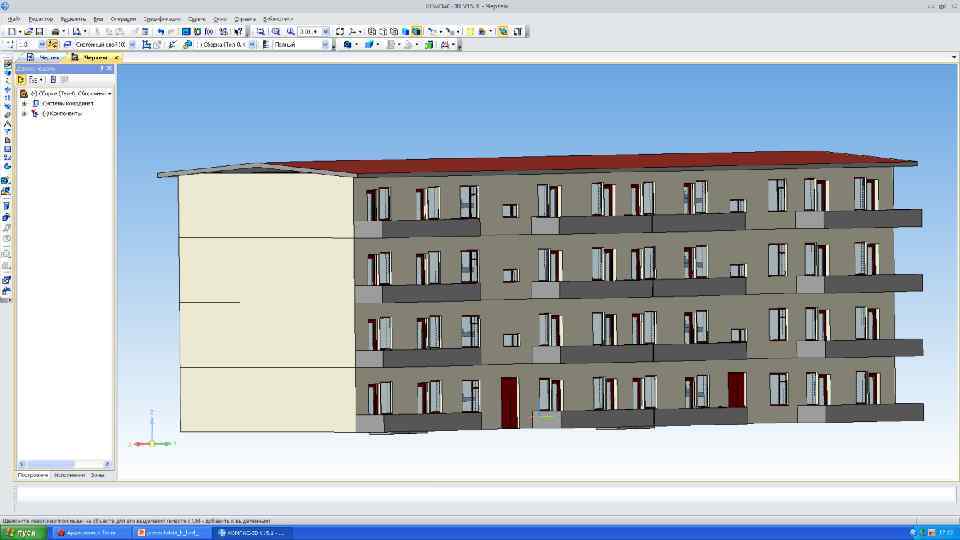This screenshot has height=540, width=960.
Task: Select the Компоненты item in model tree
Action: click(x=61, y=113)
